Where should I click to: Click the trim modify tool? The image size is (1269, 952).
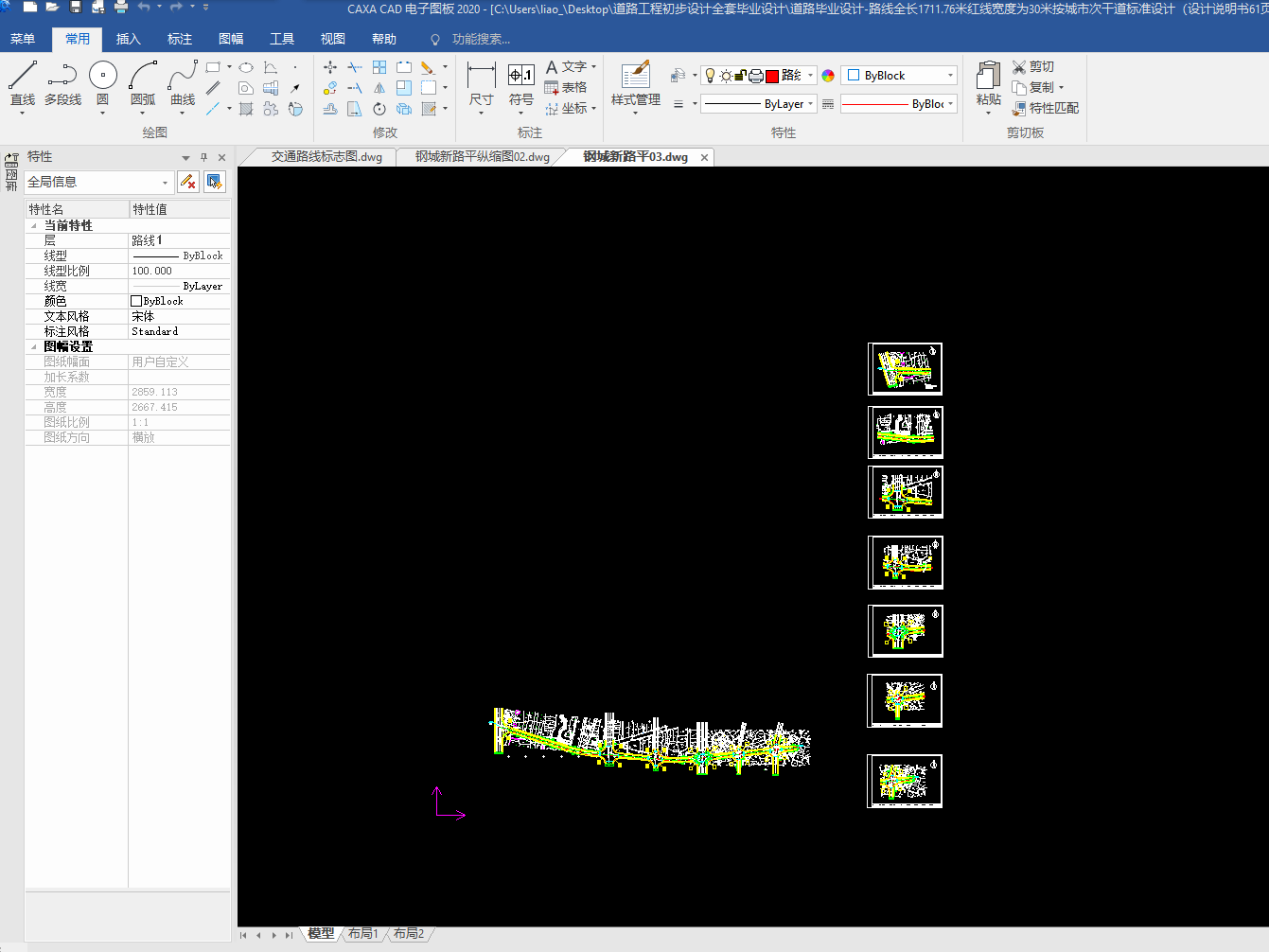click(355, 67)
